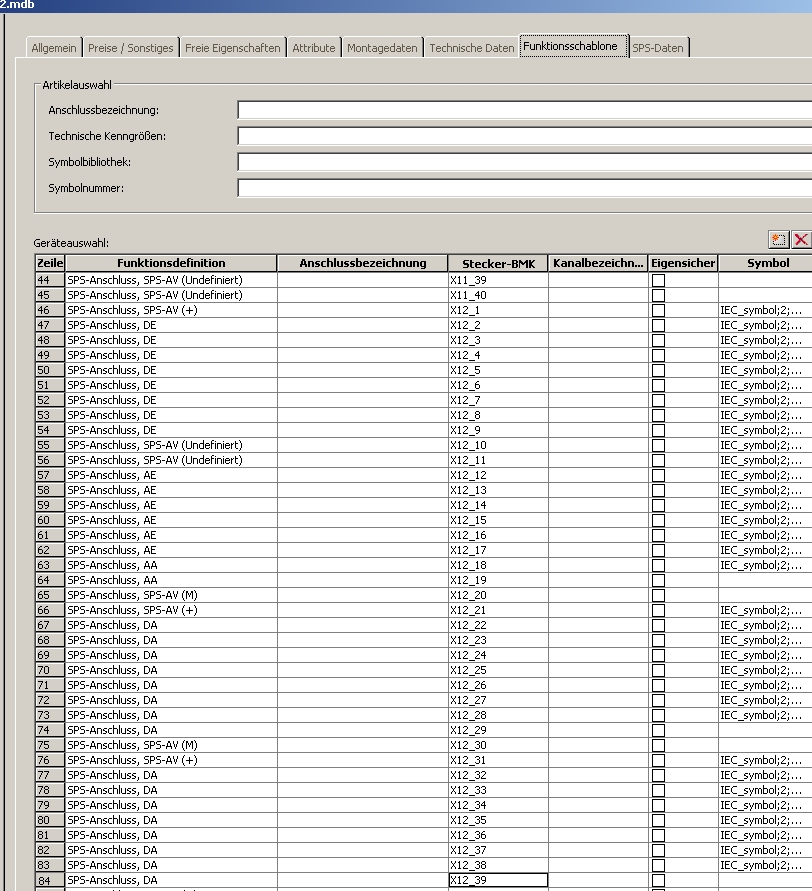The width and height of the screenshot is (812, 891).
Task: Click the Stecker-BMK column header
Action: 498,263
